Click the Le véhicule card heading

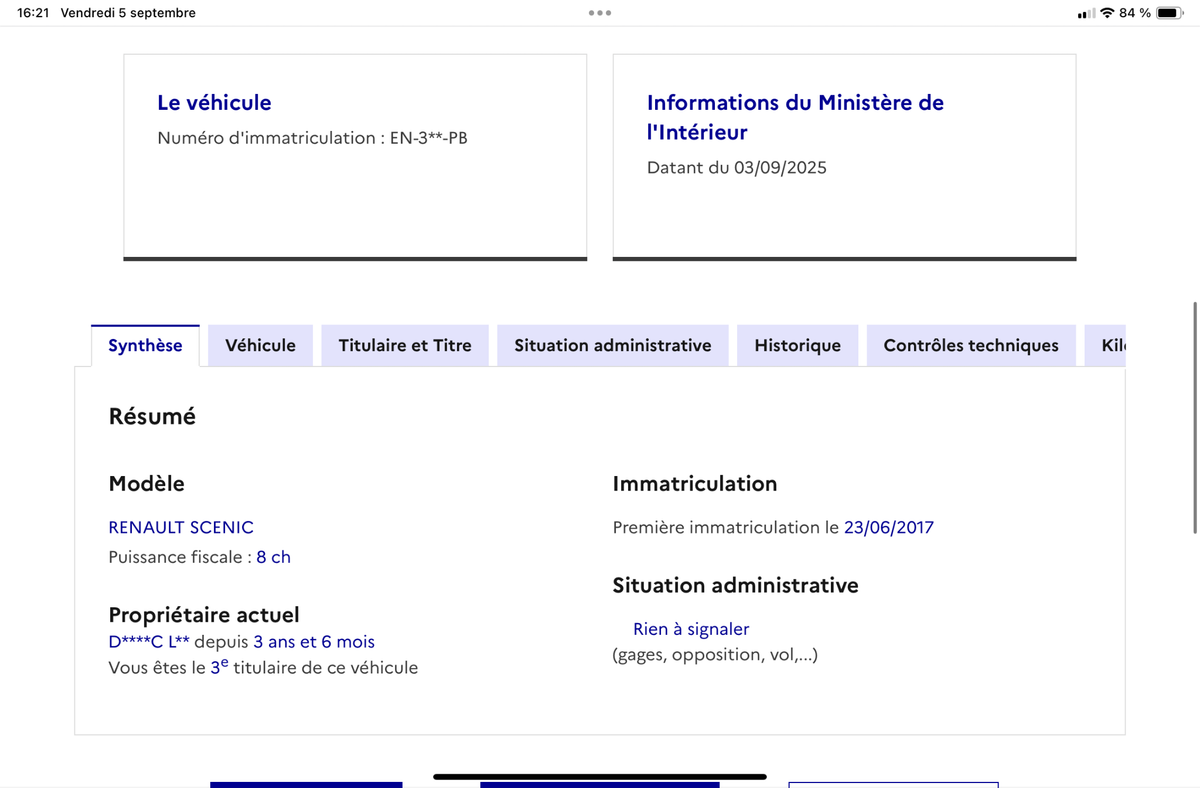[x=214, y=102]
